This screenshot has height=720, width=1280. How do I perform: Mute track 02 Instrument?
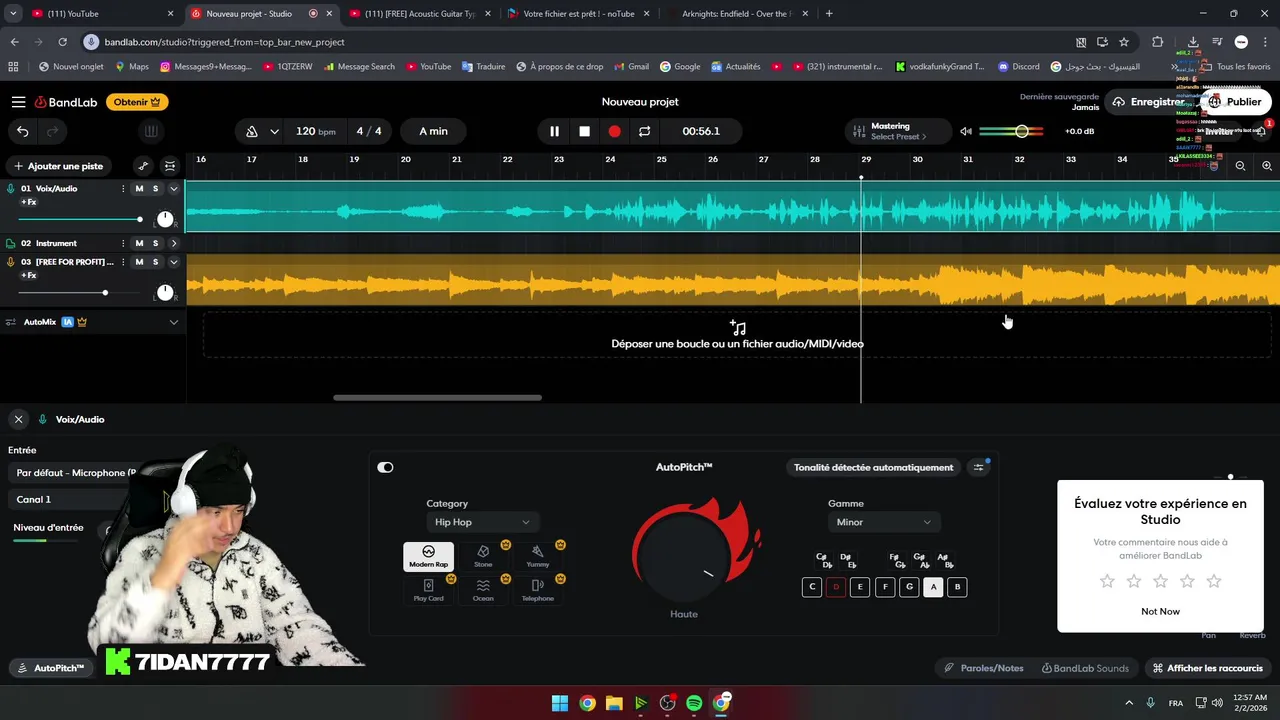(x=139, y=243)
